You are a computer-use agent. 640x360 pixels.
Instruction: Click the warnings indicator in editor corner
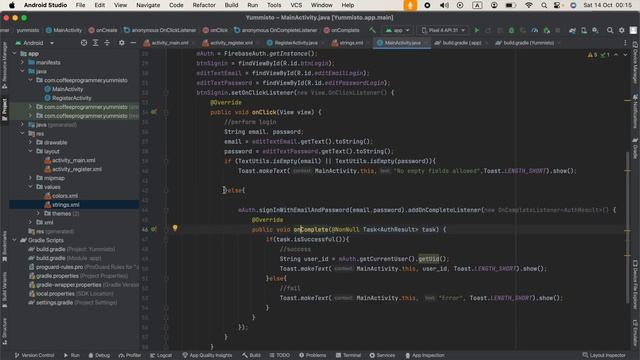pyautogui.click(x=592, y=55)
